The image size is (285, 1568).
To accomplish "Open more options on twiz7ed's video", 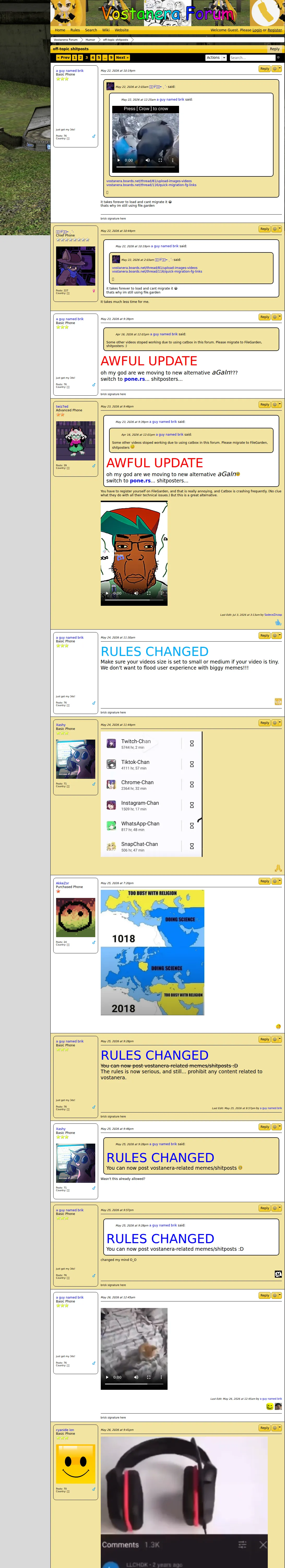I will 161,593.
